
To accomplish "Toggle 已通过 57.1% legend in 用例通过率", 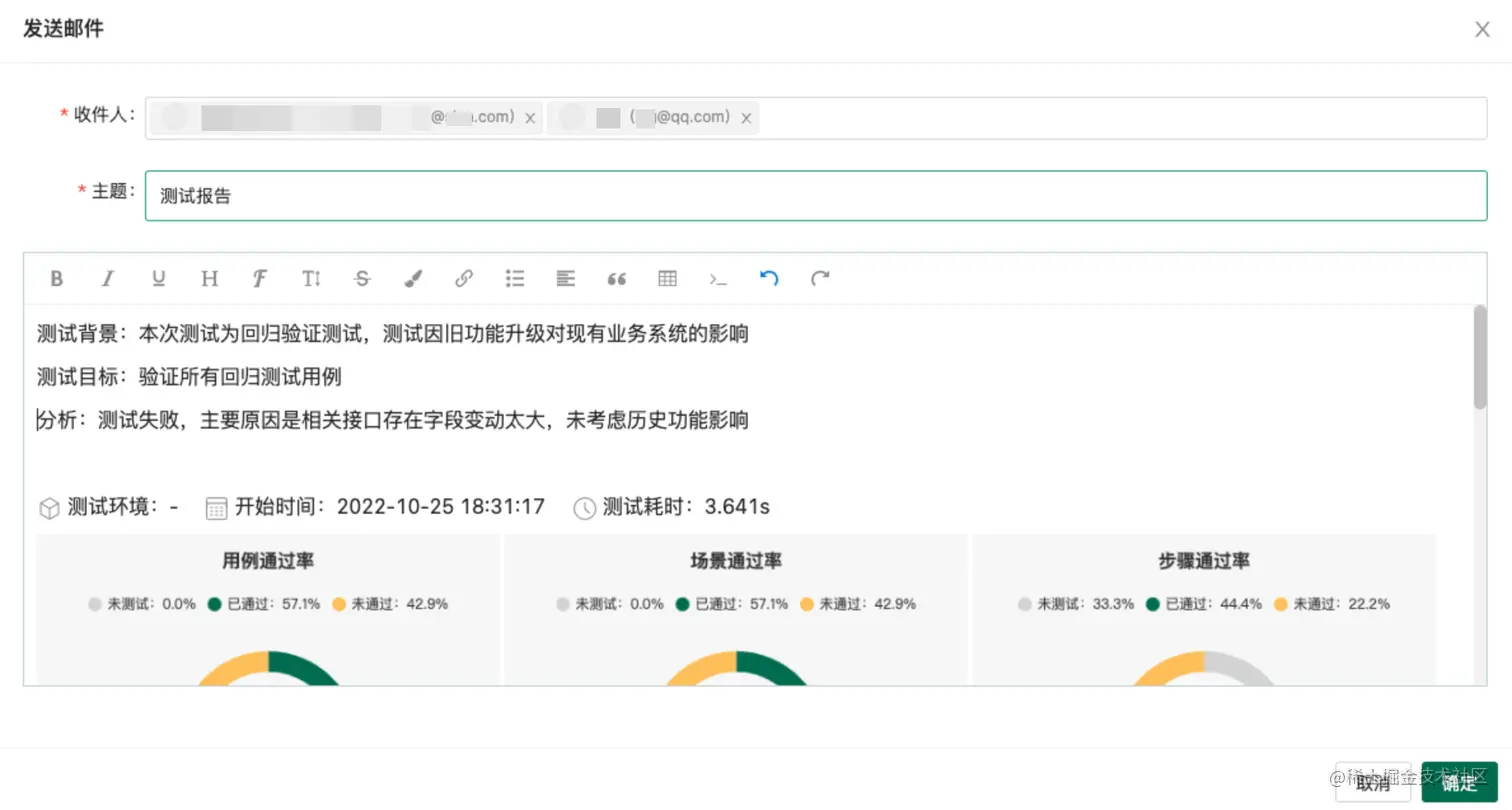I will 264,604.
